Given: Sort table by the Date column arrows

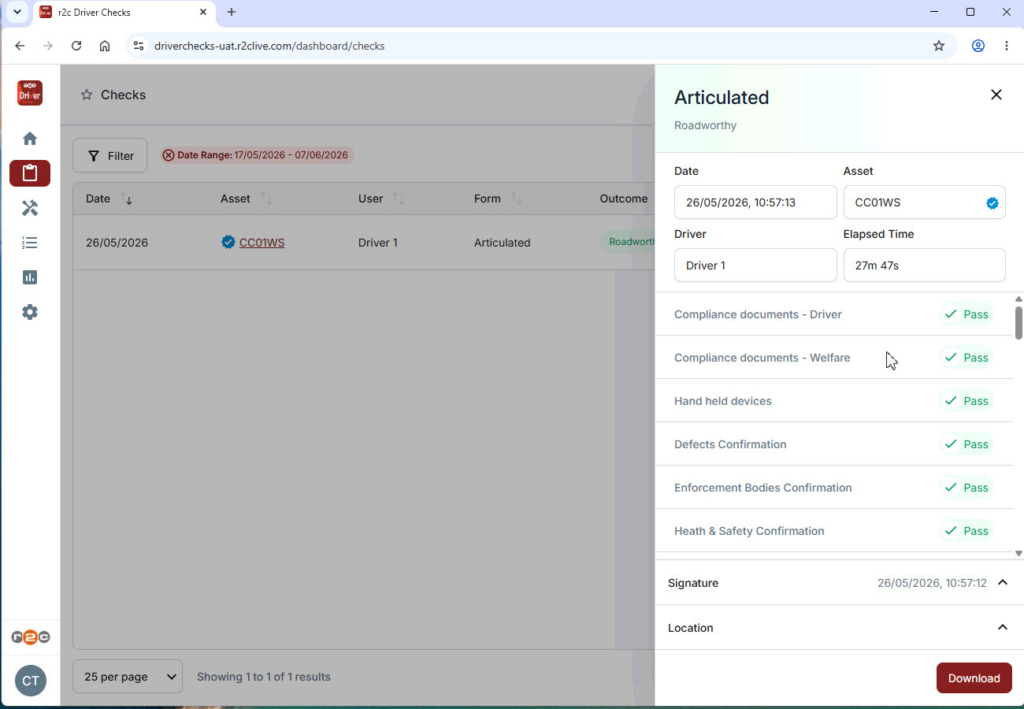Looking at the screenshot, I should [x=127, y=198].
